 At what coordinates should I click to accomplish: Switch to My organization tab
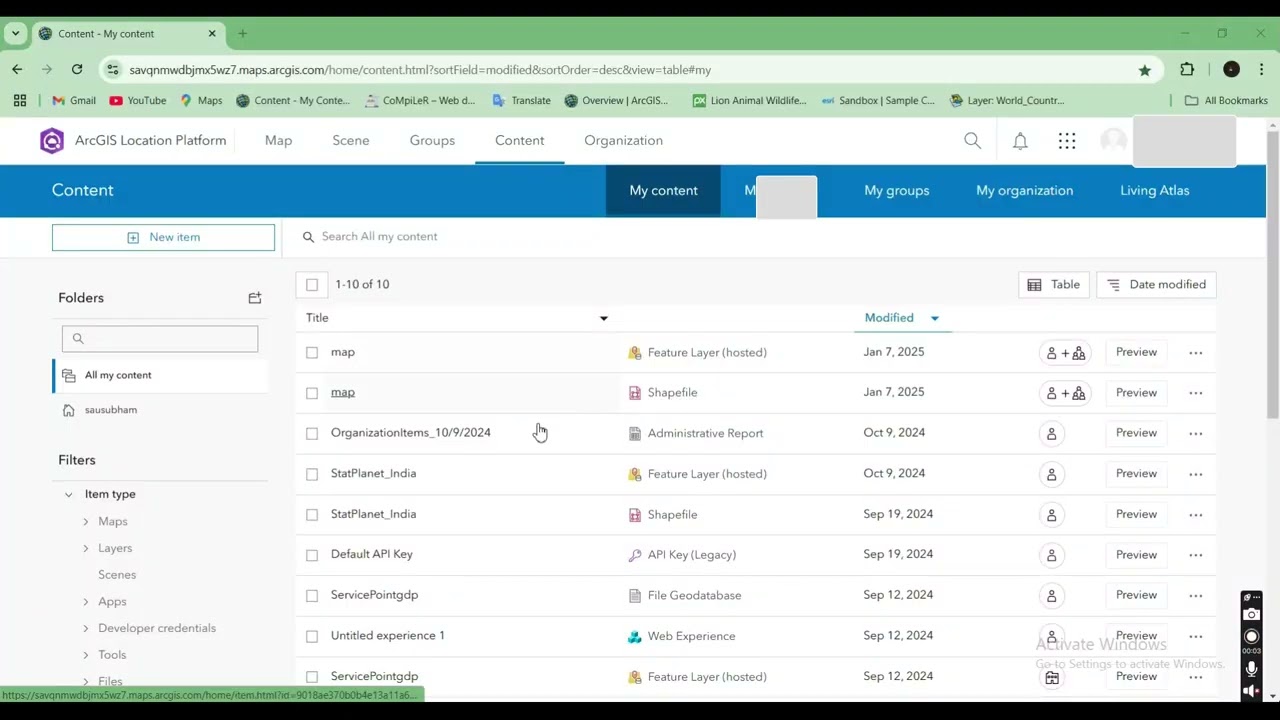pos(1024,191)
